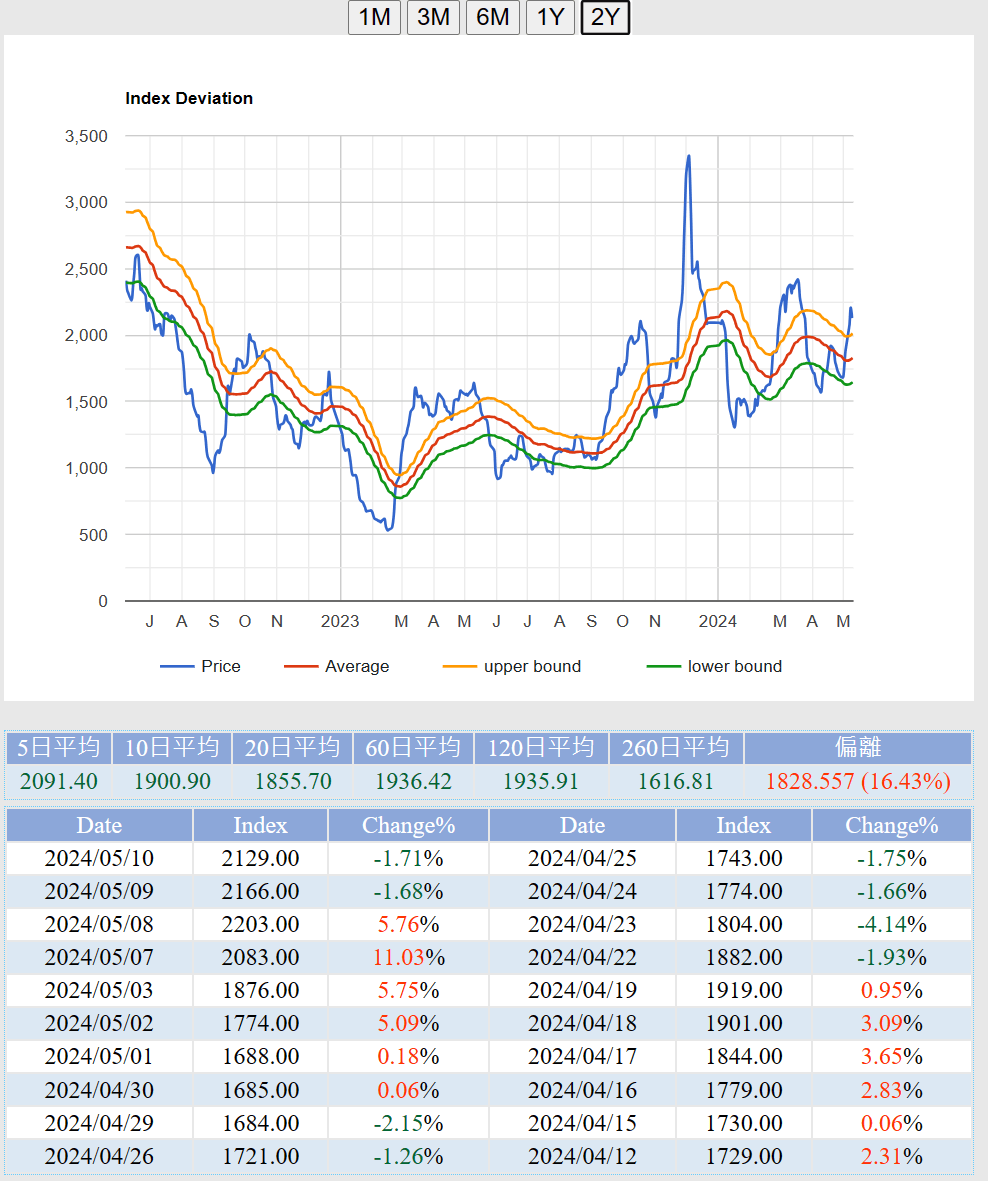Image resolution: width=988 pixels, height=1181 pixels.
Task: Click the green lower bound legend marker
Action: coord(663,667)
